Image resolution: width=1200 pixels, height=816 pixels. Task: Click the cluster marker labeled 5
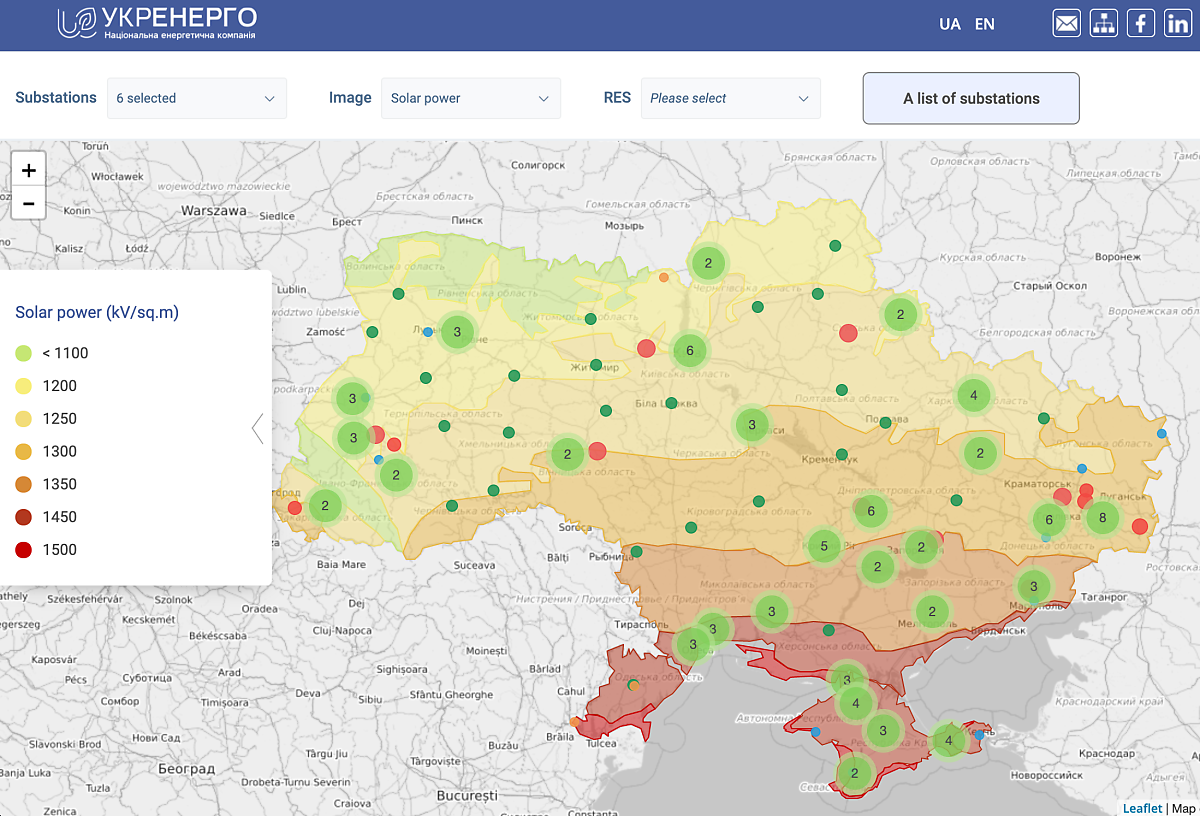click(x=824, y=546)
